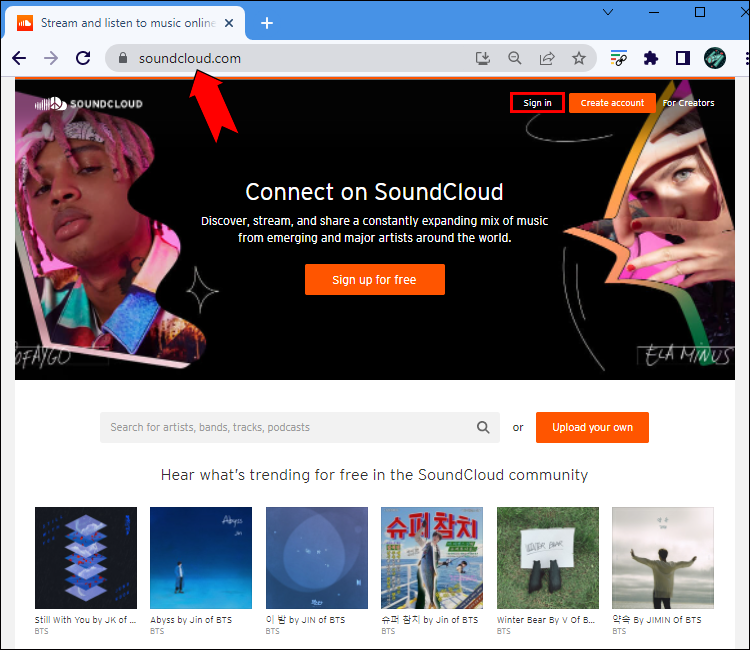Click the zoom magnifier icon in address bar
The width and height of the screenshot is (750, 650).
point(515,58)
